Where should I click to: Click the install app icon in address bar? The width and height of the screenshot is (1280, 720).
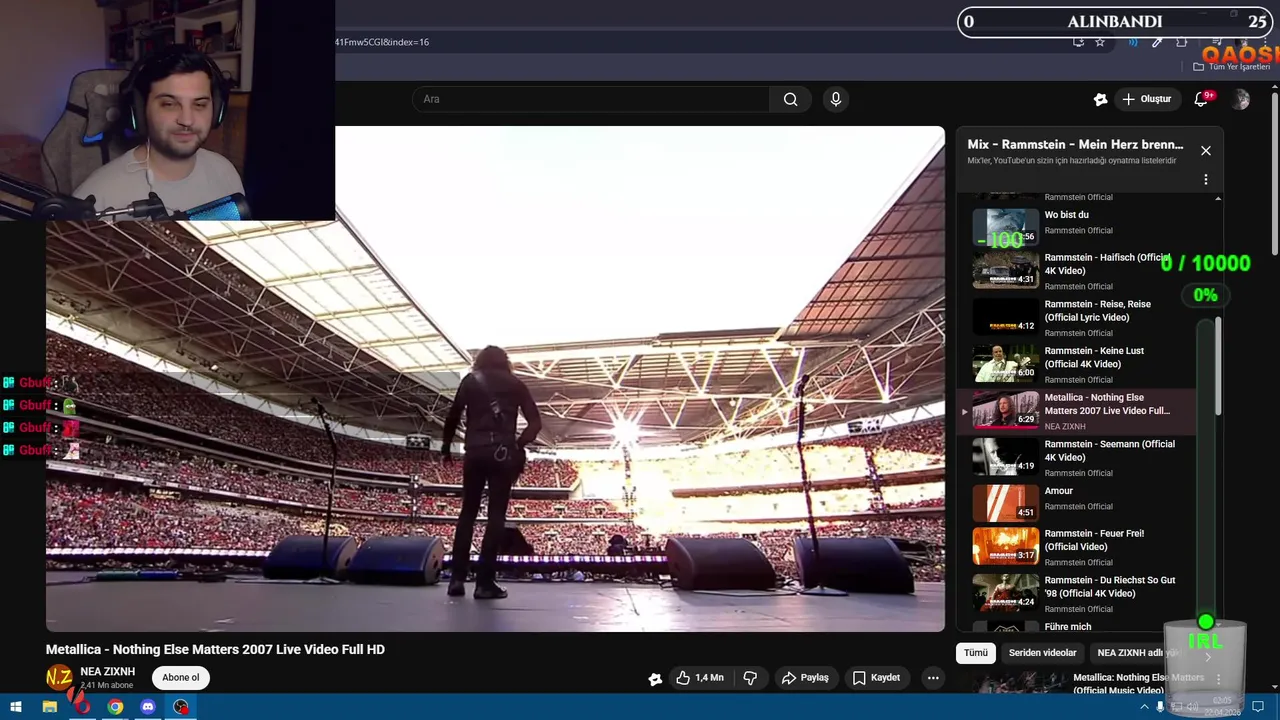(1078, 42)
